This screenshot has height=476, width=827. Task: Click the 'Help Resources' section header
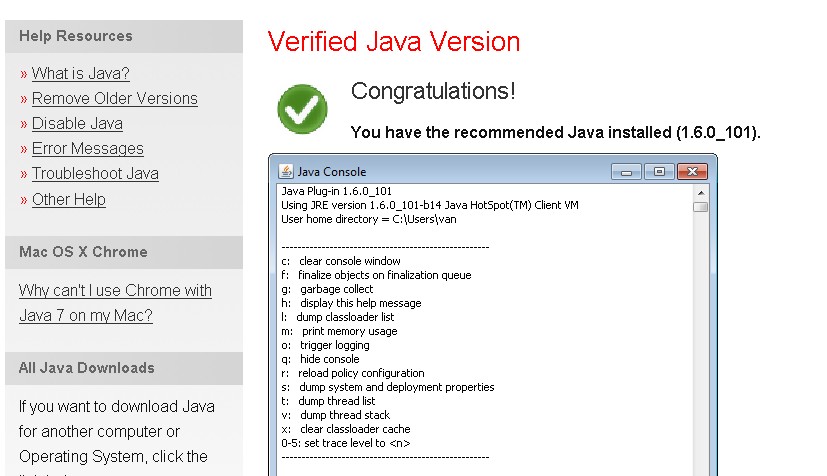[76, 36]
